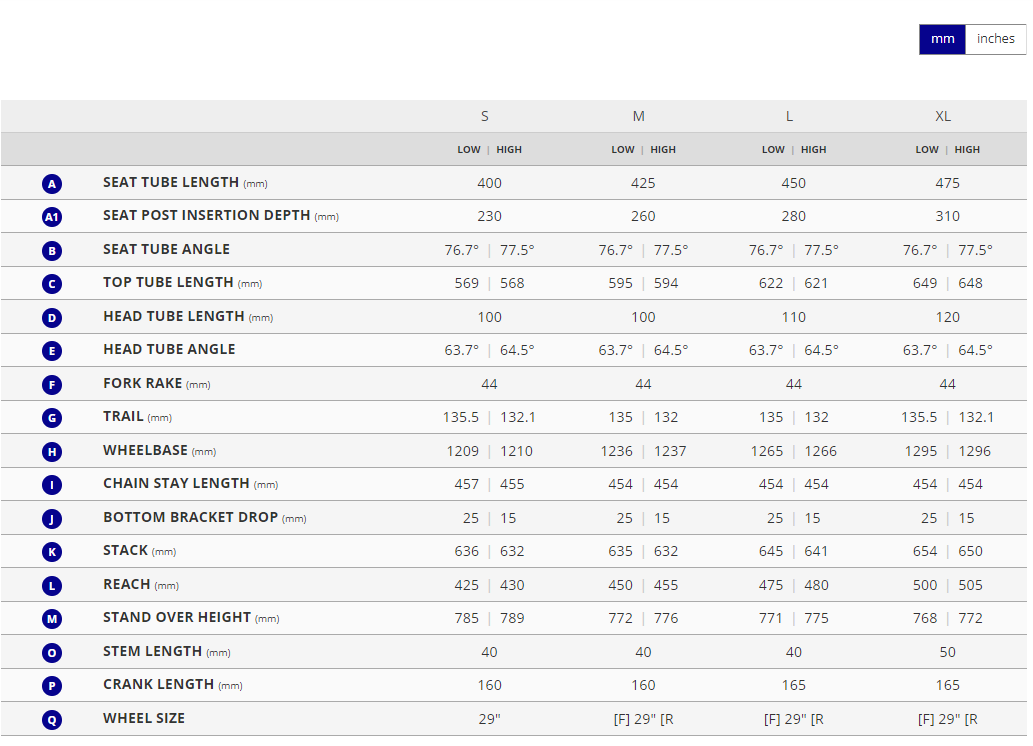Click the Head Tube Angle row label

point(168,350)
